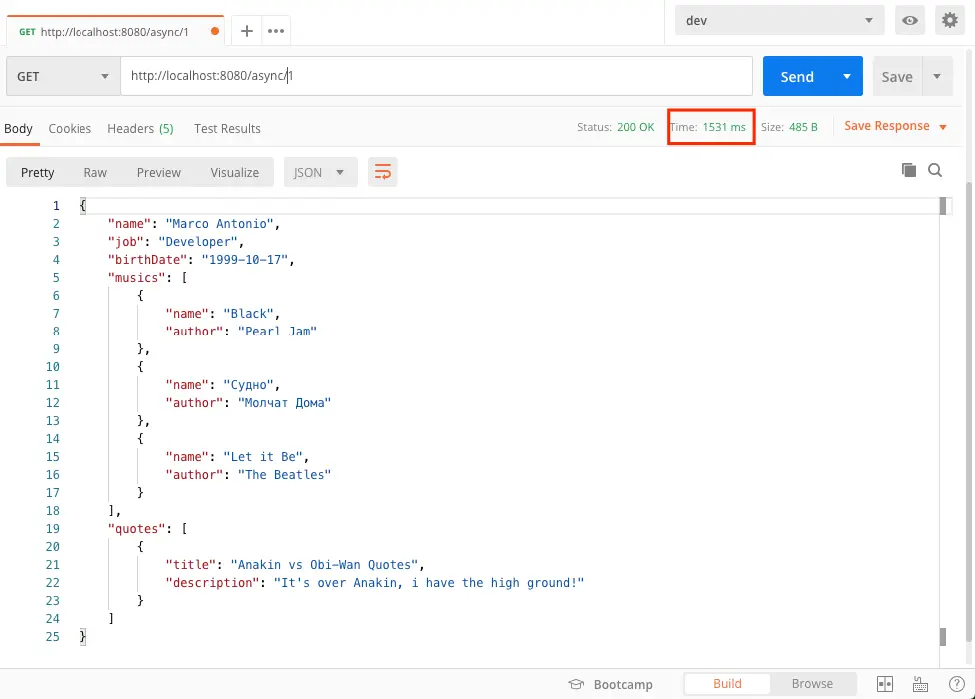Copy response with the clipboard icon
The width and height of the screenshot is (975, 699).
point(908,170)
